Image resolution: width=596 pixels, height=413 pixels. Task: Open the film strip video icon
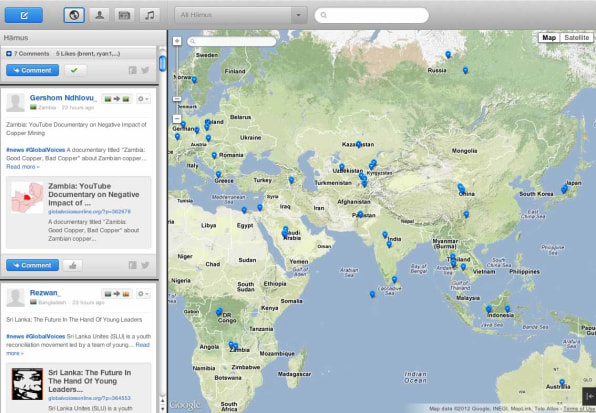(124, 15)
